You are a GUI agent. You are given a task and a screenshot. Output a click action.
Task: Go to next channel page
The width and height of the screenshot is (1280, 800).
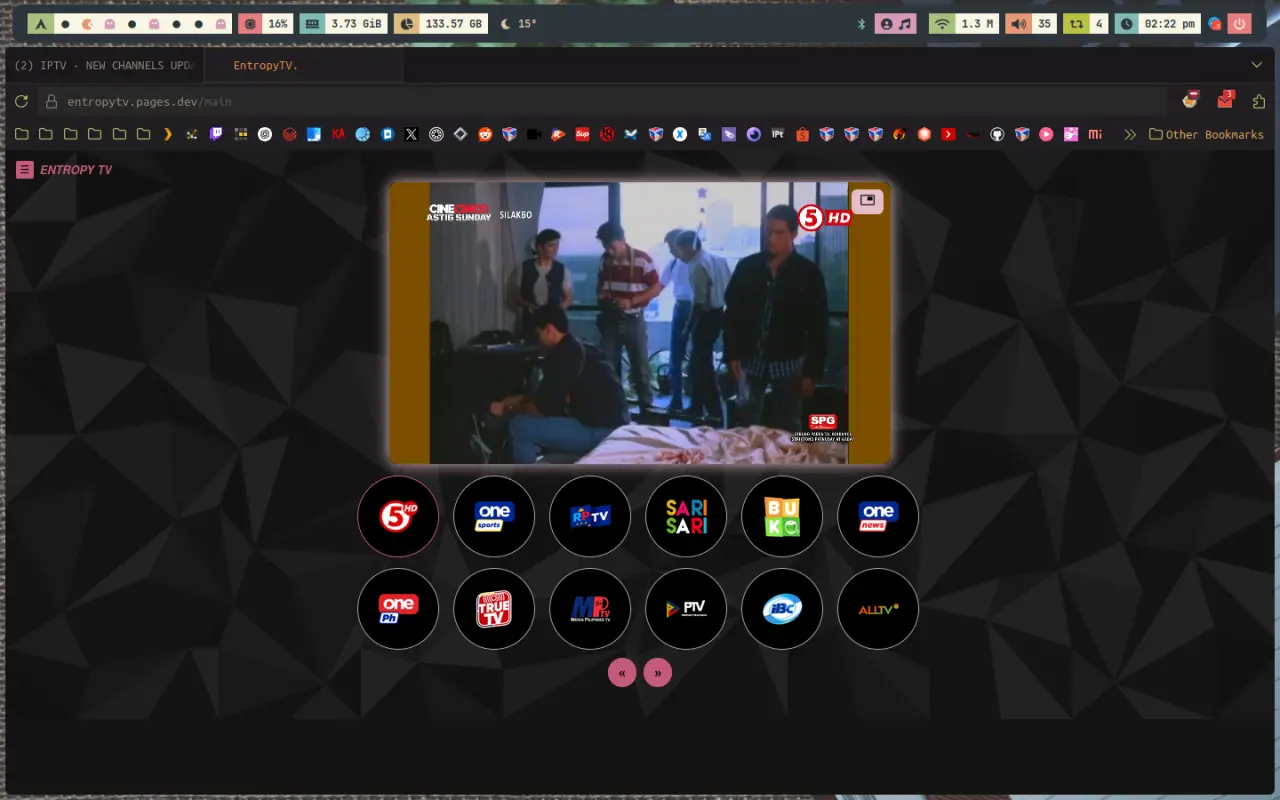pos(658,673)
